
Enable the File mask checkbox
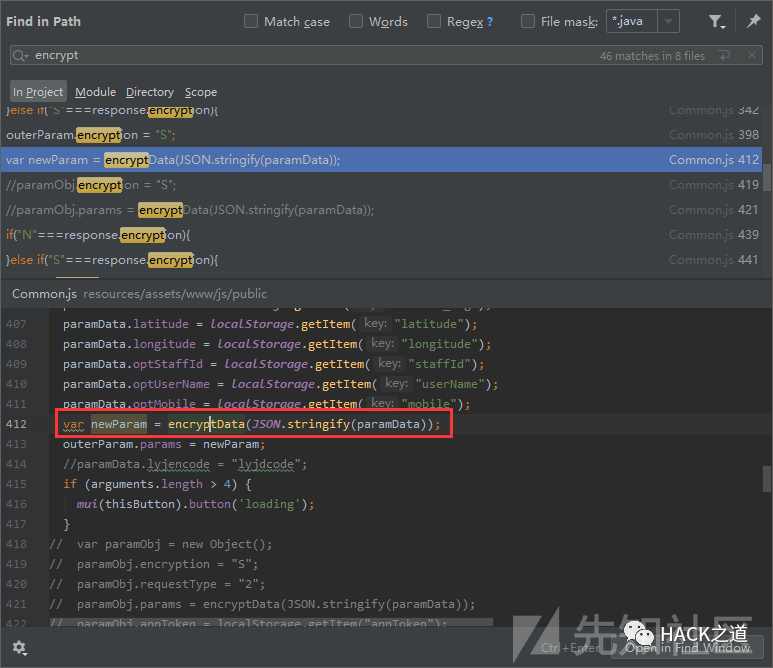tap(528, 21)
